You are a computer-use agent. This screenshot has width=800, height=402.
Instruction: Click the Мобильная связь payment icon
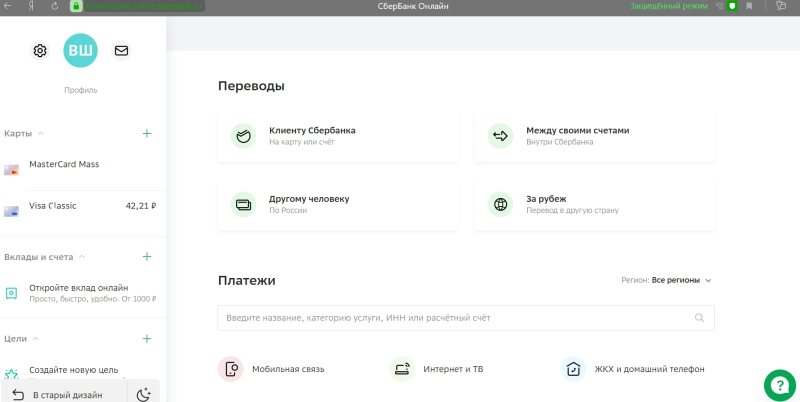pos(231,369)
